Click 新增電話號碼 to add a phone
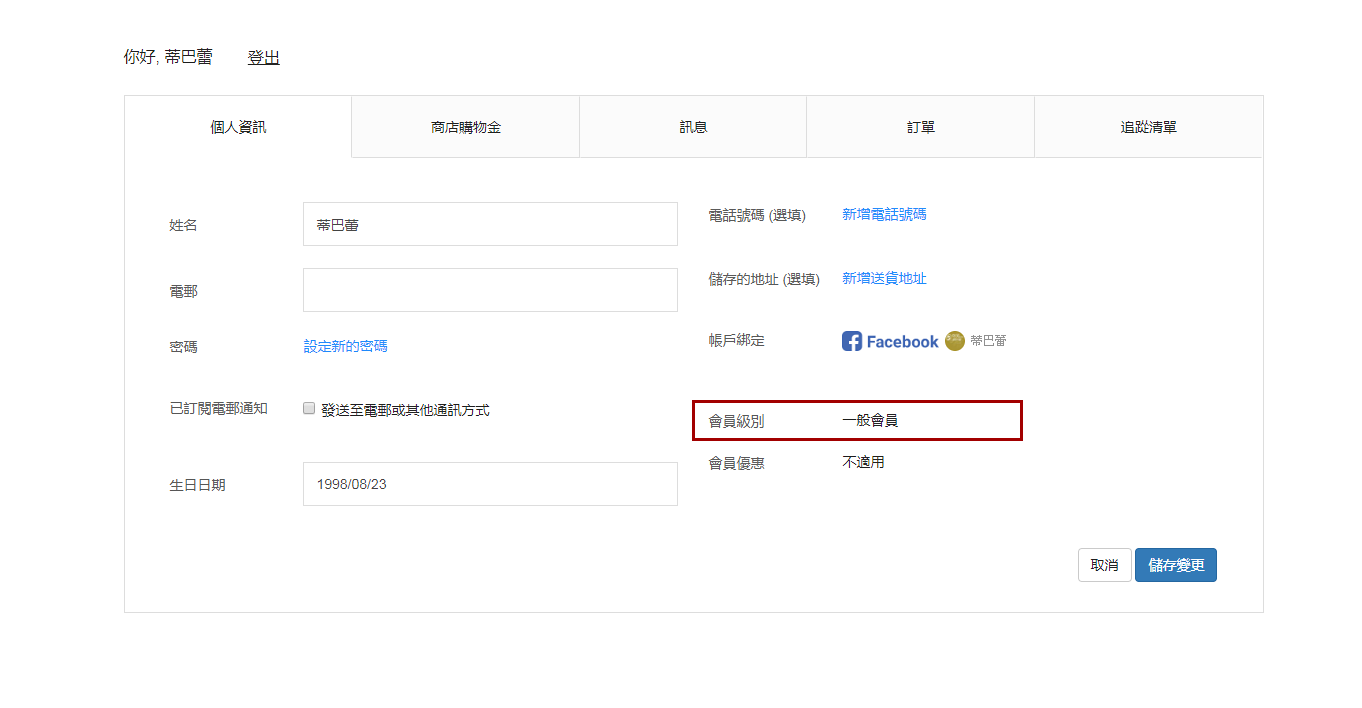 pyautogui.click(x=884, y=214)
